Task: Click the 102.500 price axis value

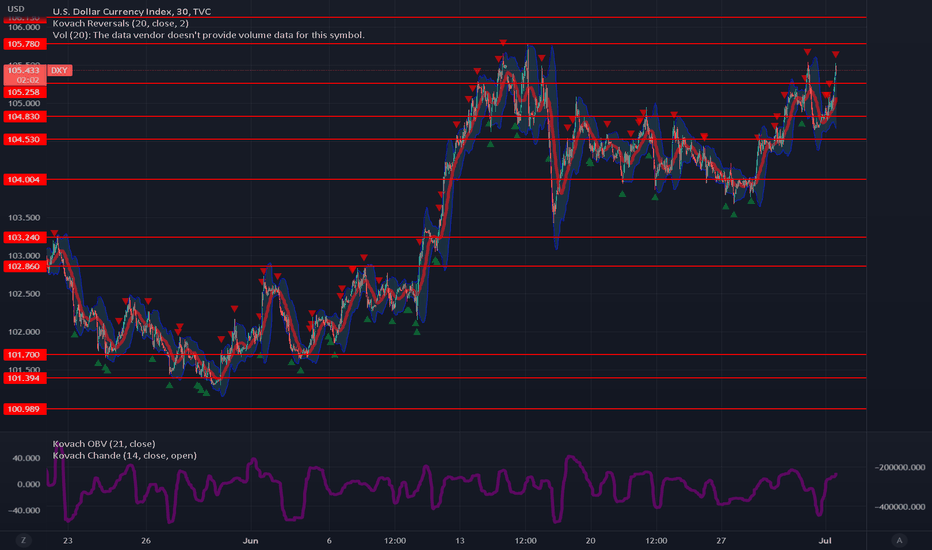Action: pos(24,294)
